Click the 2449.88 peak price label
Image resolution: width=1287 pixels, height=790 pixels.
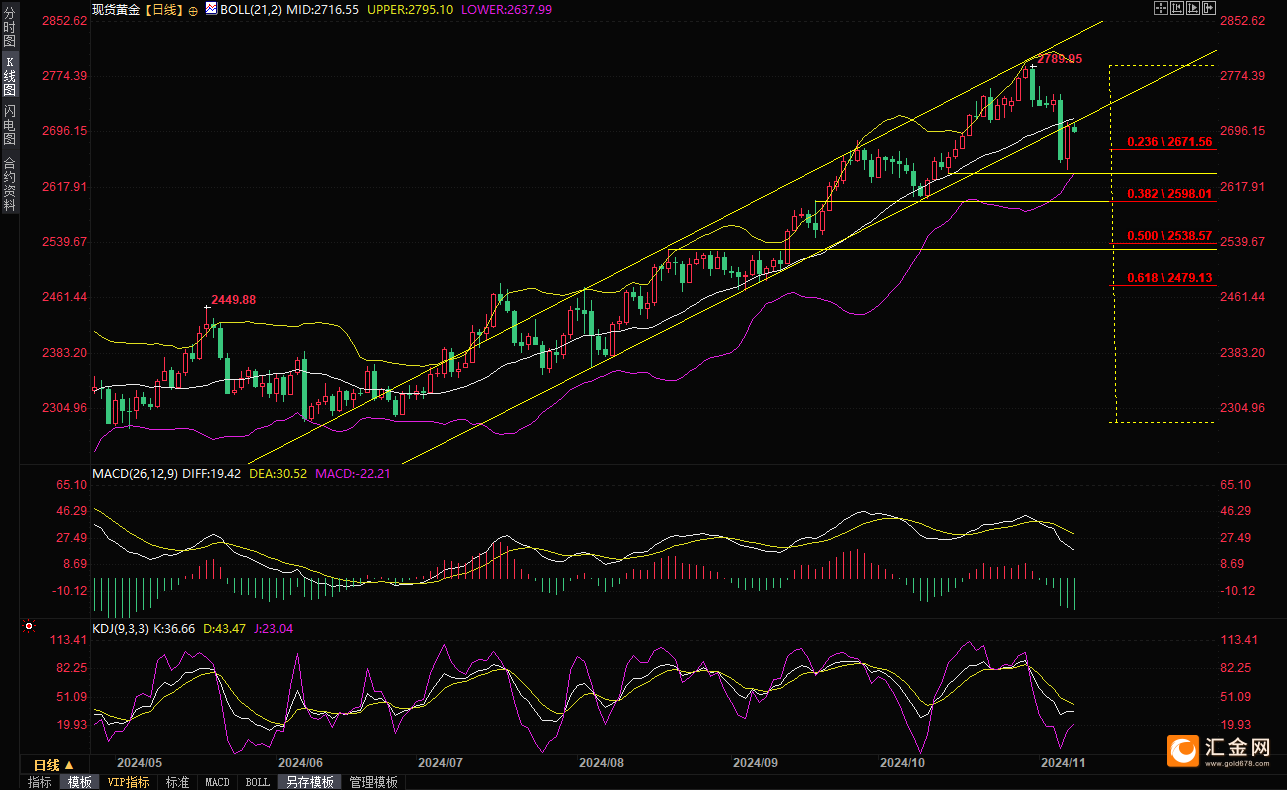(x=233, y=299)
